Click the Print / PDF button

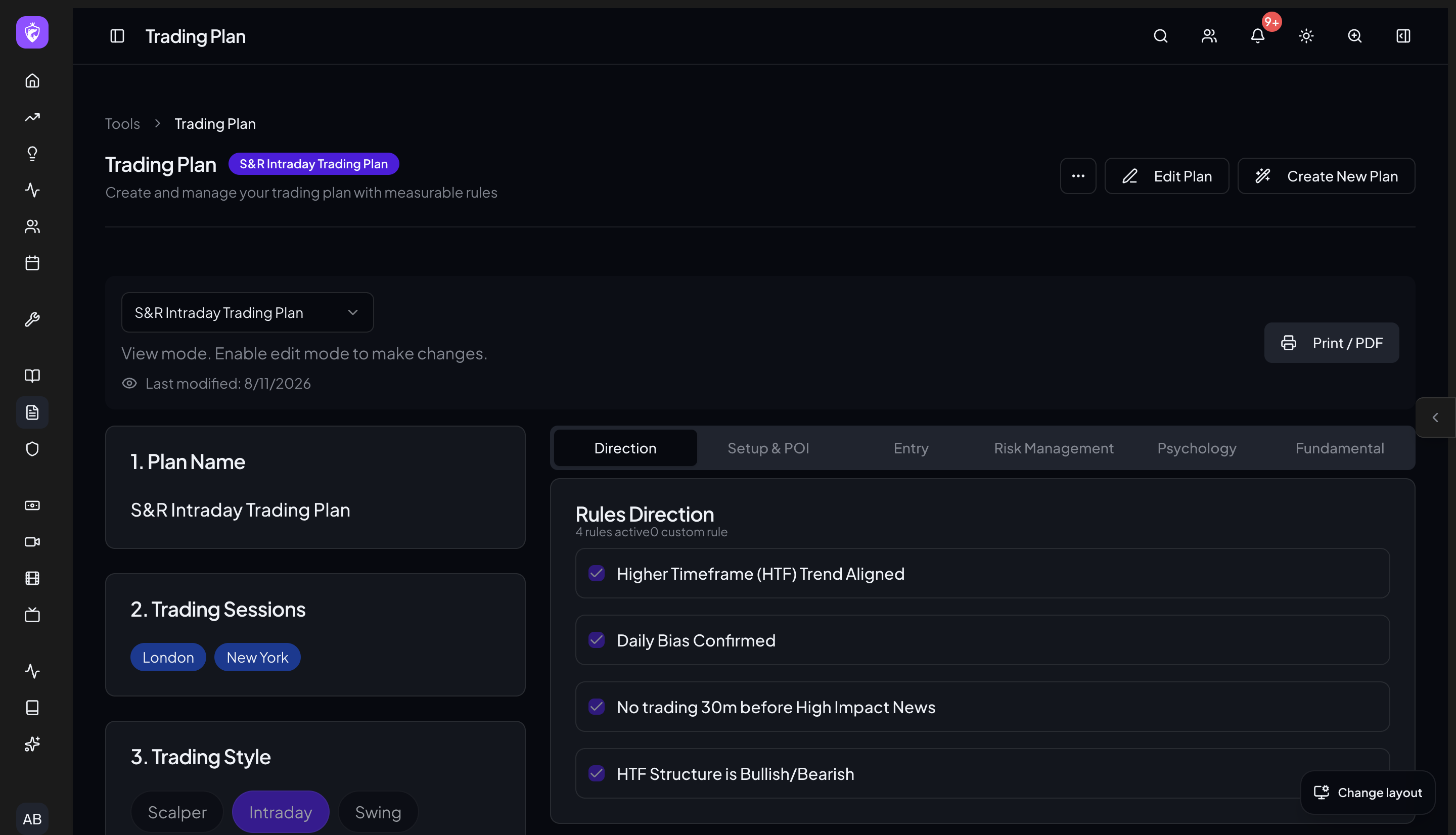click(x=1332, y=343)
